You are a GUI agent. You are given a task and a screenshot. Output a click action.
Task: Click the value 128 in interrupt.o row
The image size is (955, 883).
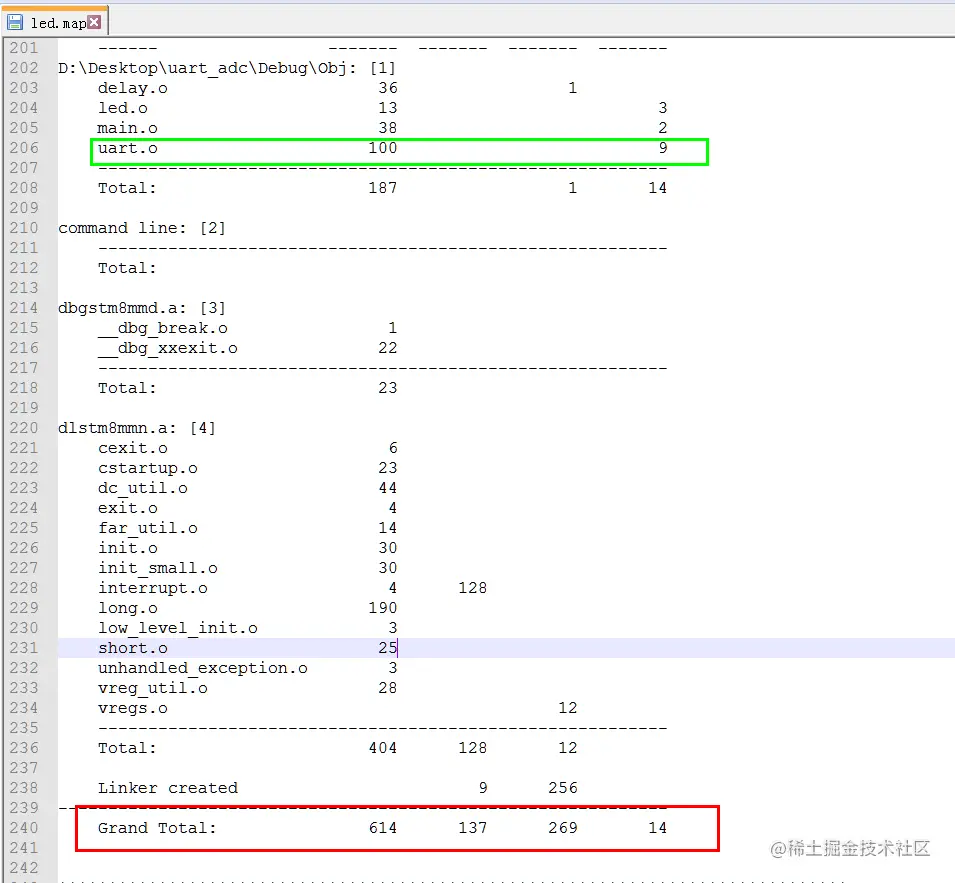473,588
